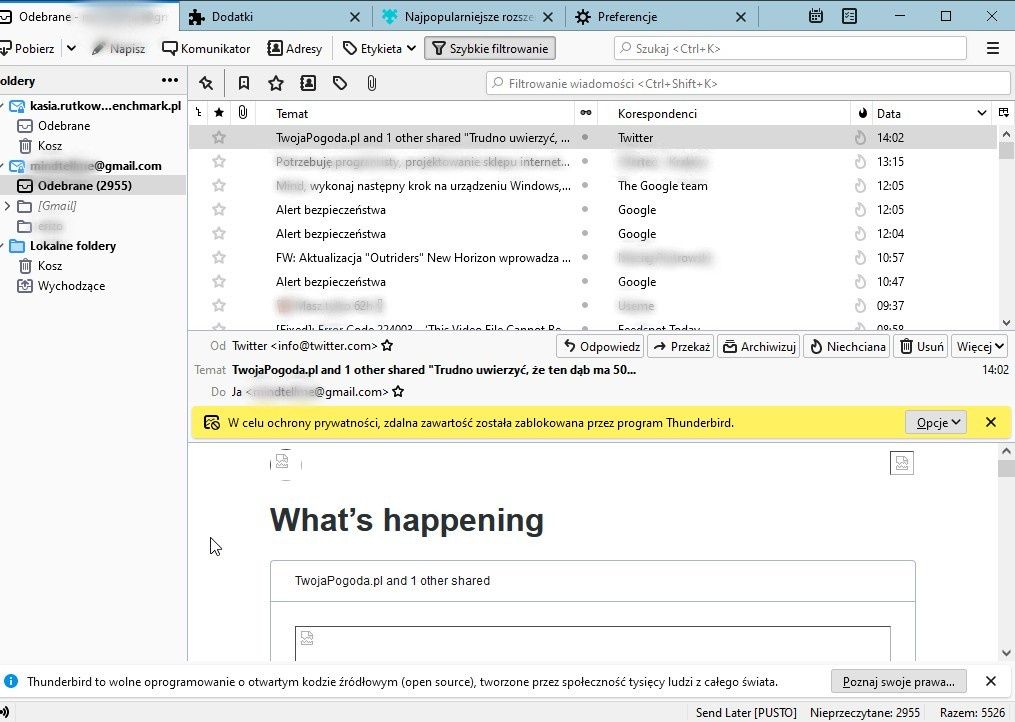Viewport: 1015px width, 722px height.
Task: Click Przekaż forward button
Action: coord(680,346)
